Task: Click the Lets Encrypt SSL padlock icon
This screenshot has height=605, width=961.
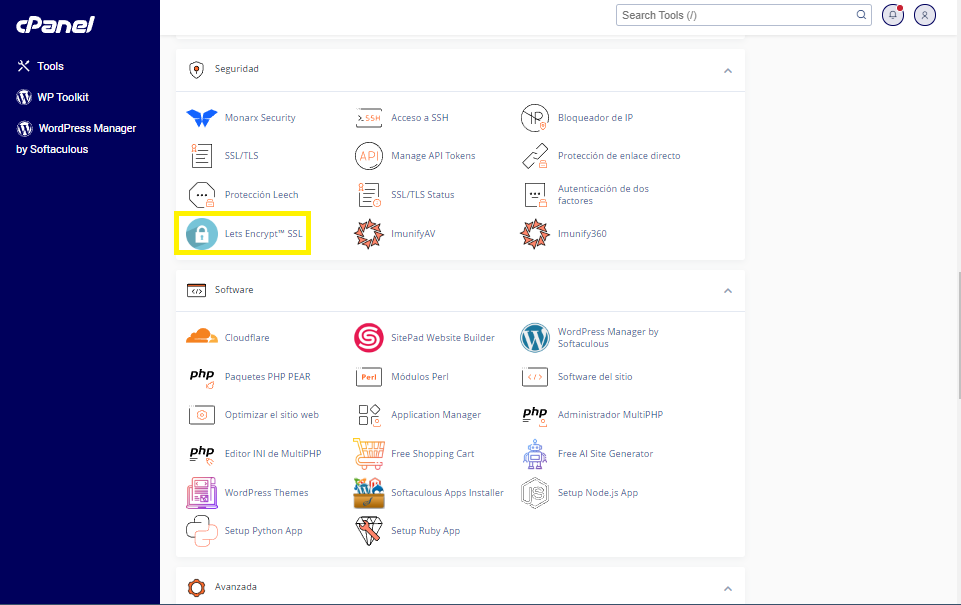Action: (202, 234)
